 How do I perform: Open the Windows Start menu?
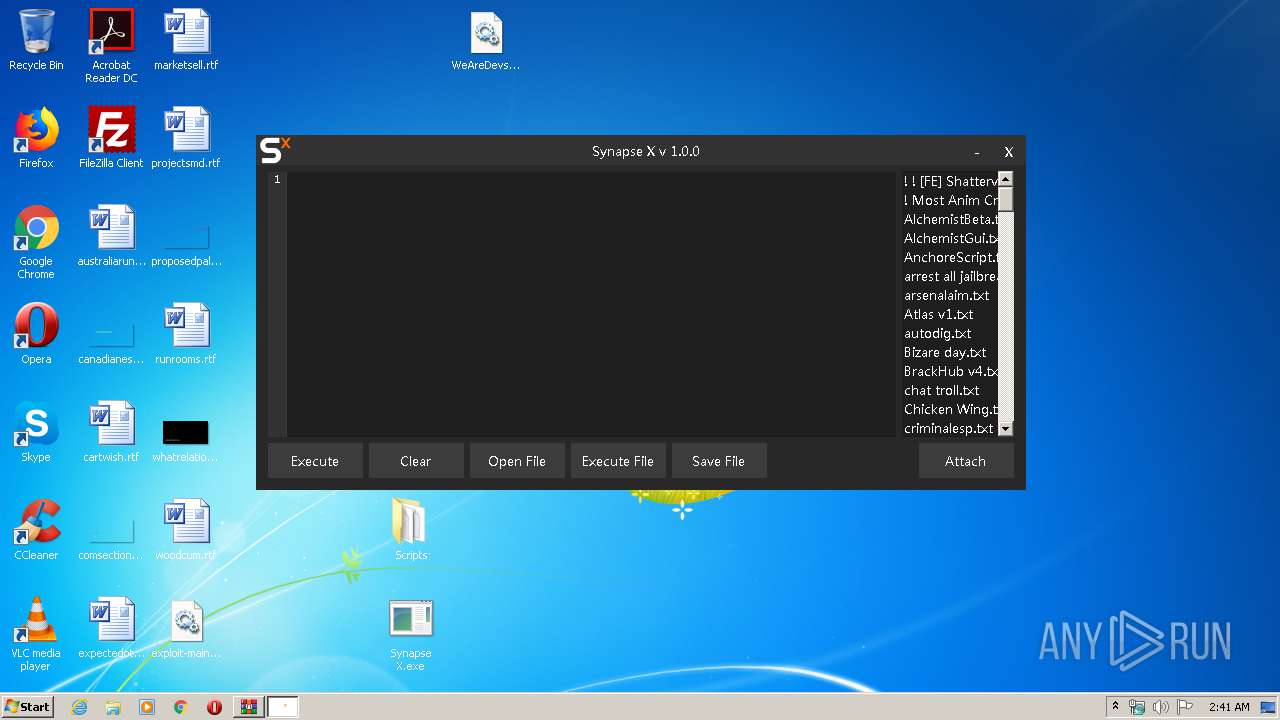pyautogui.click(x=27, y=706)
